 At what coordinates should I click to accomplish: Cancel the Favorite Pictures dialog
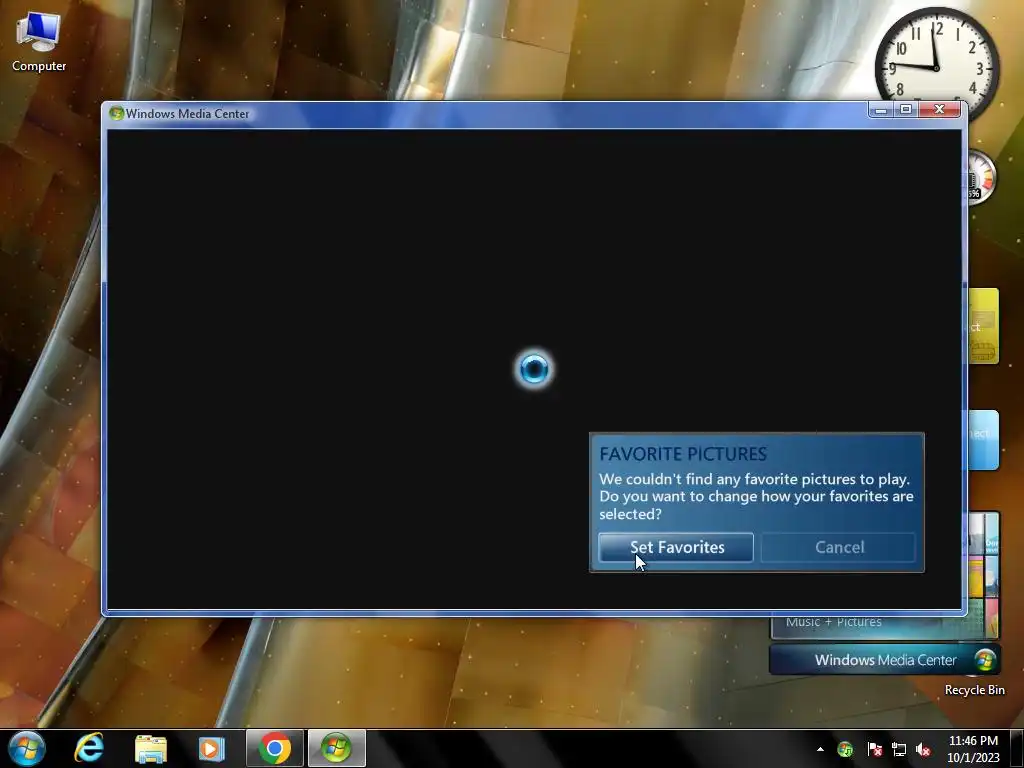pos(839,547)
